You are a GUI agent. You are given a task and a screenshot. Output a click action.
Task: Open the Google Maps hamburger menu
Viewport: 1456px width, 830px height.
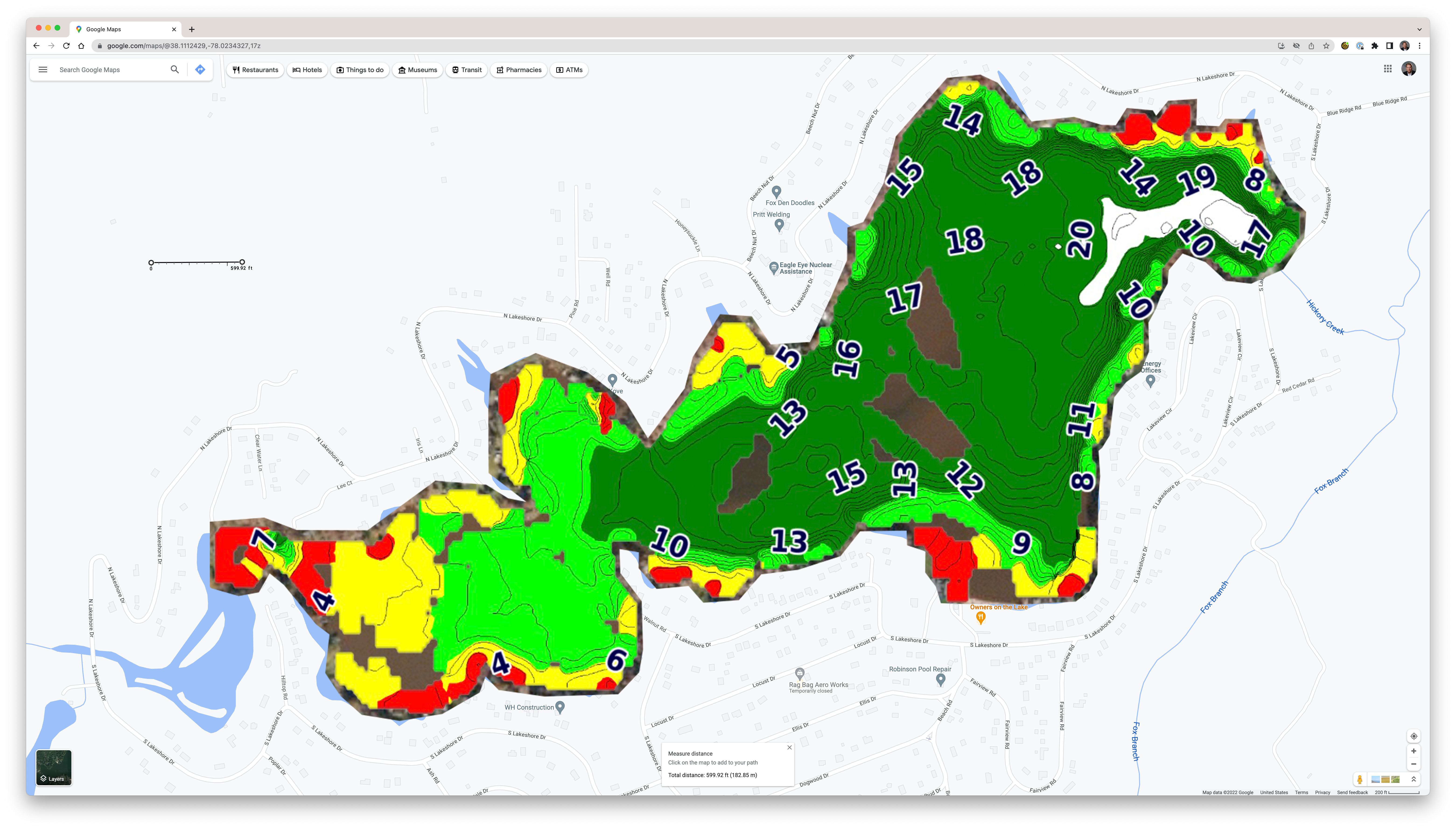click(x=43, y=70)
